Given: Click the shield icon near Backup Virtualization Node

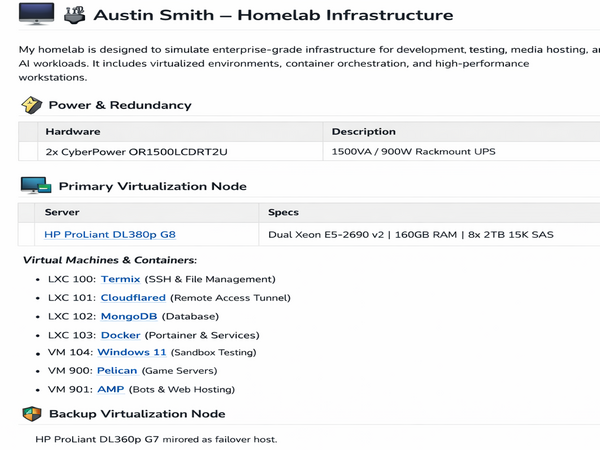Looking at the screenshot, I should 32,414.
